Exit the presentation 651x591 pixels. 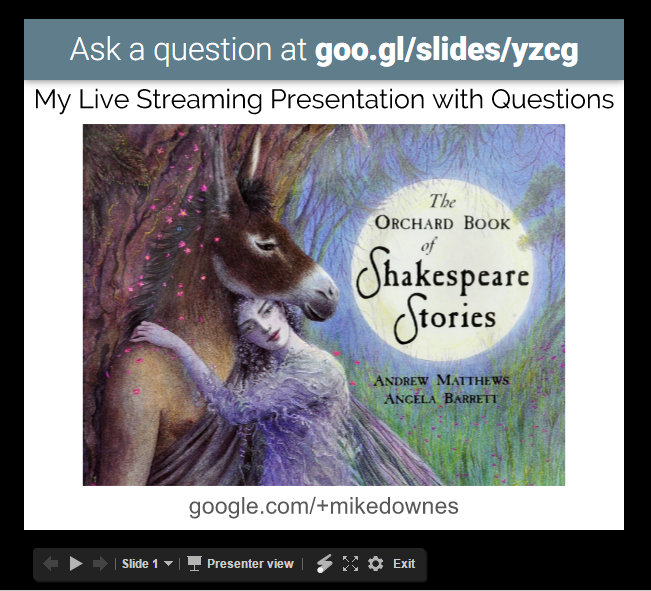(404, 564)
